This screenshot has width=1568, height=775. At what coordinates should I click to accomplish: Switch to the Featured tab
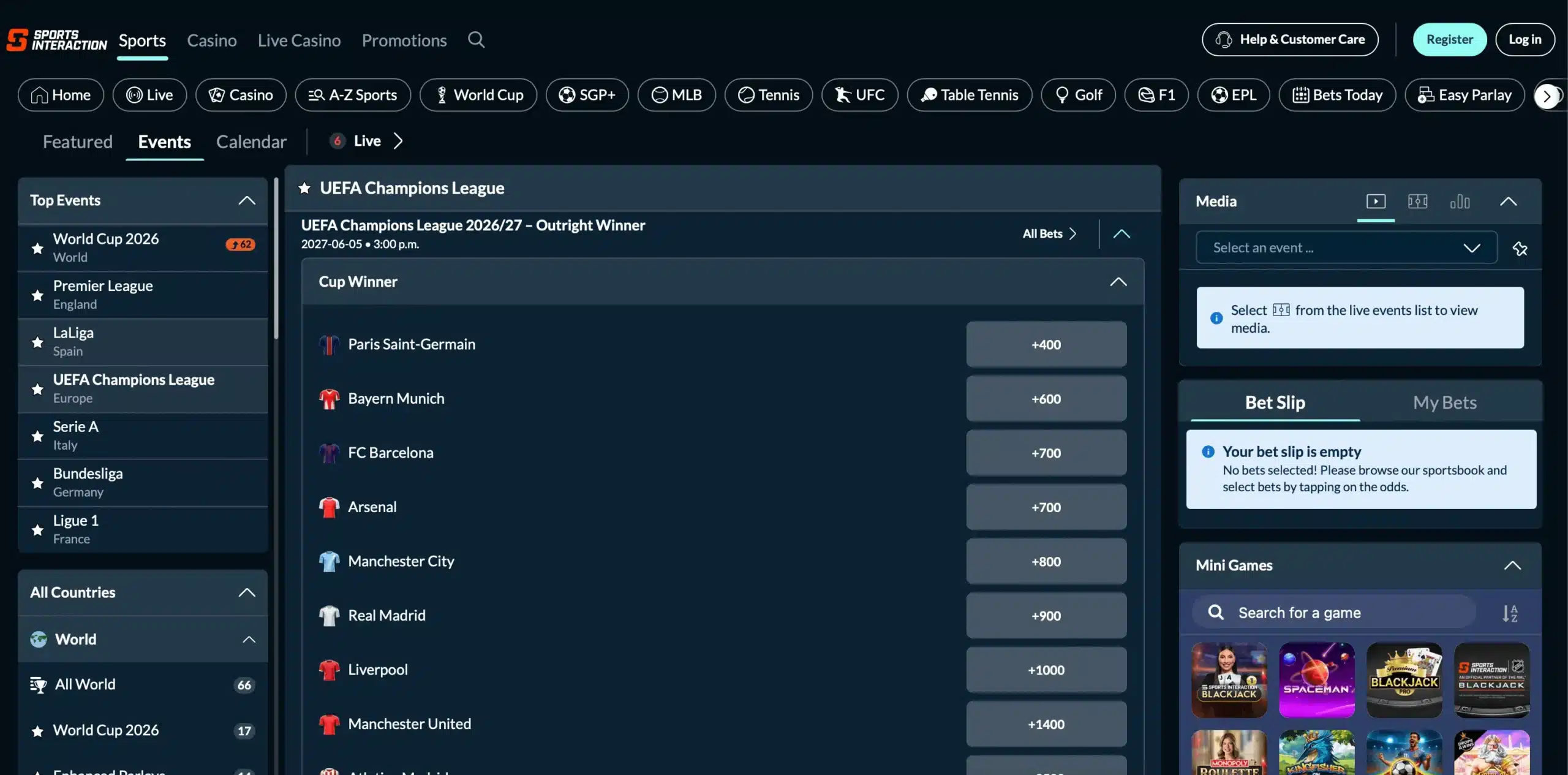(x=78, y=142)
